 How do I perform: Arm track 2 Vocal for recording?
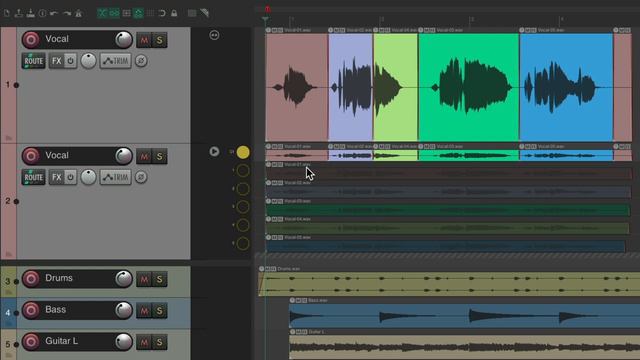31,156
